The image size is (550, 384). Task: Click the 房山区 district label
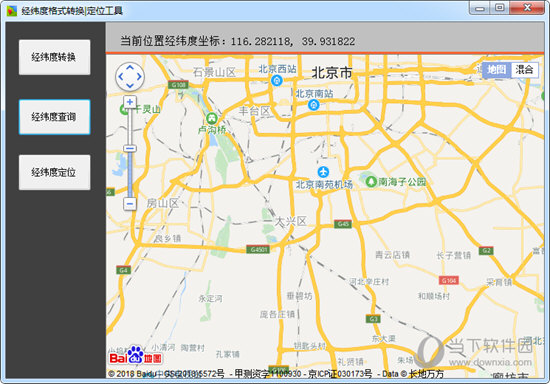click(x=163, y=203)
